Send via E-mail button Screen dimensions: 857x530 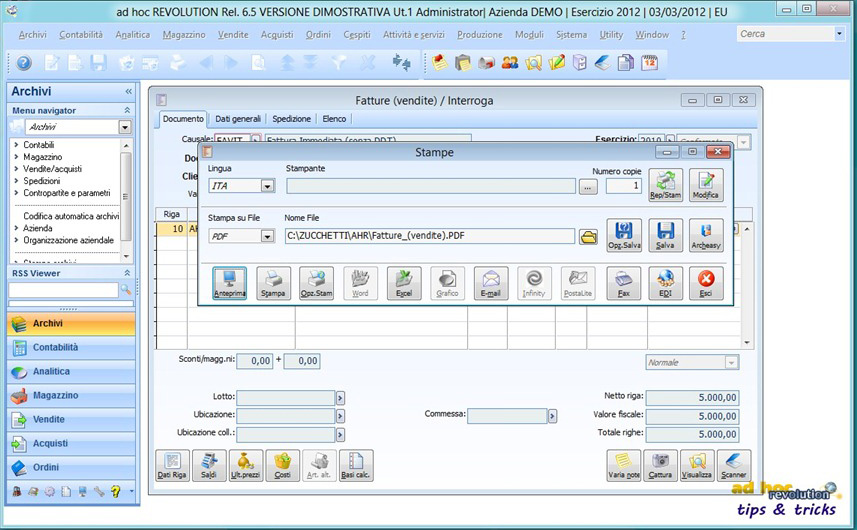pos(491,283)
